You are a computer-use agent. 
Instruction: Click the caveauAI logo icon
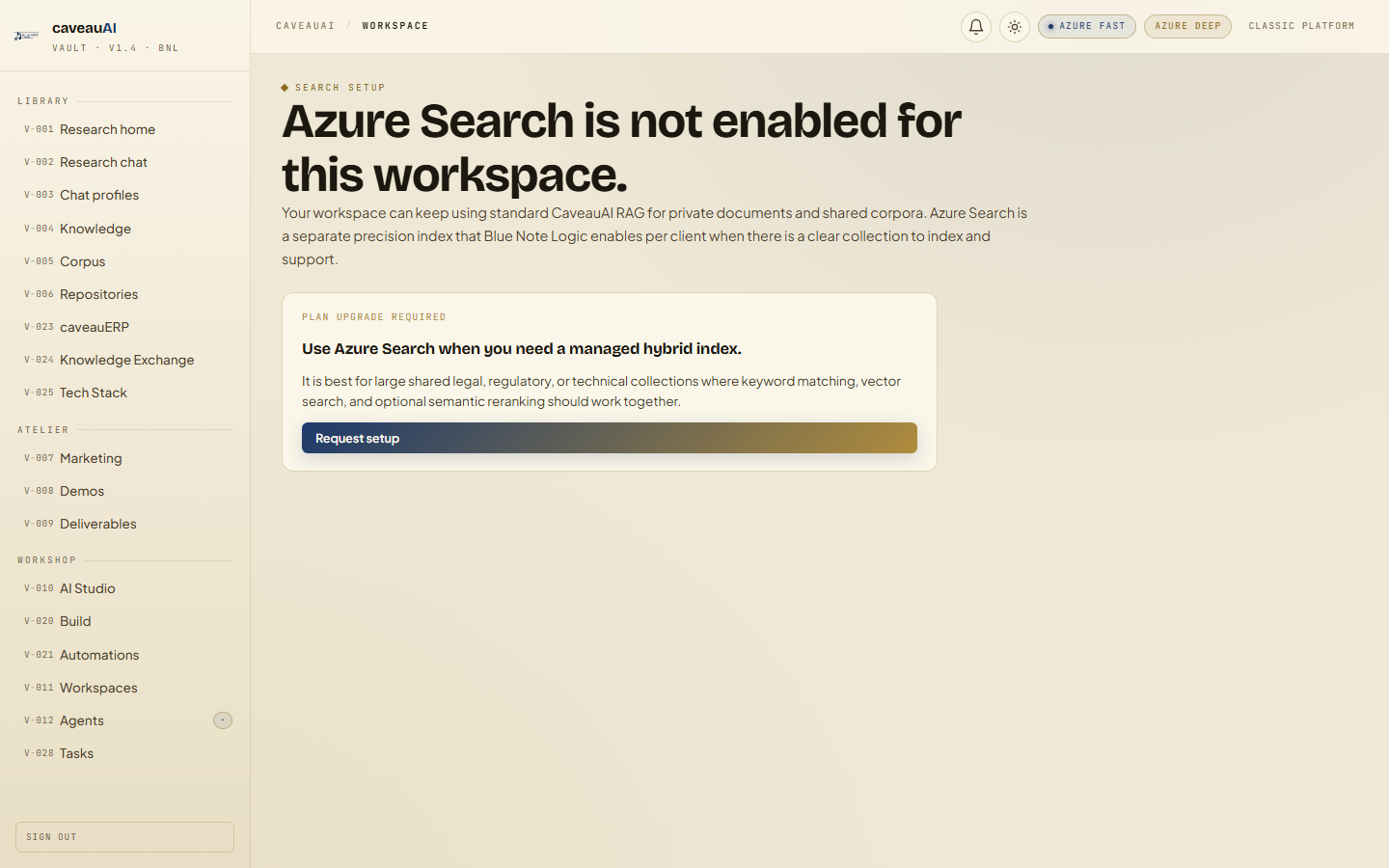[x=27, y=36]
